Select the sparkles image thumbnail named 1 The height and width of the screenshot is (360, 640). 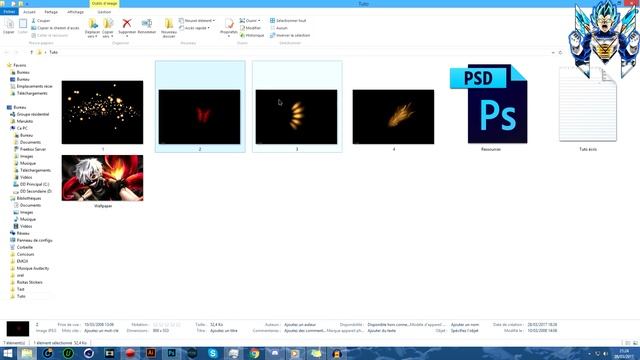(102, 112)
